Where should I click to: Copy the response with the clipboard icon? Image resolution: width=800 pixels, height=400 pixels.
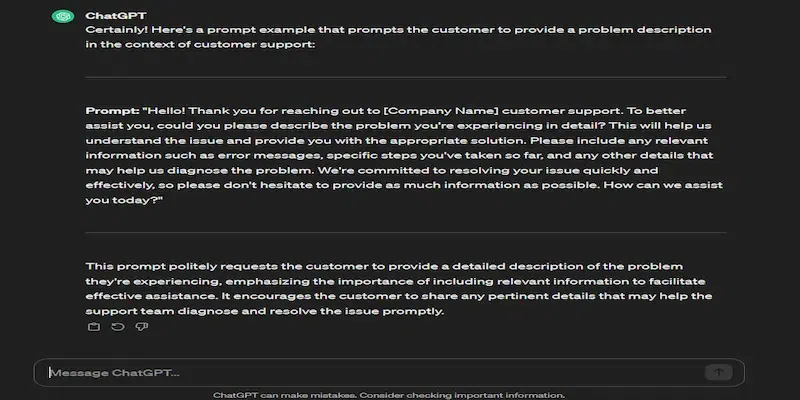click(x=94, y=327)
